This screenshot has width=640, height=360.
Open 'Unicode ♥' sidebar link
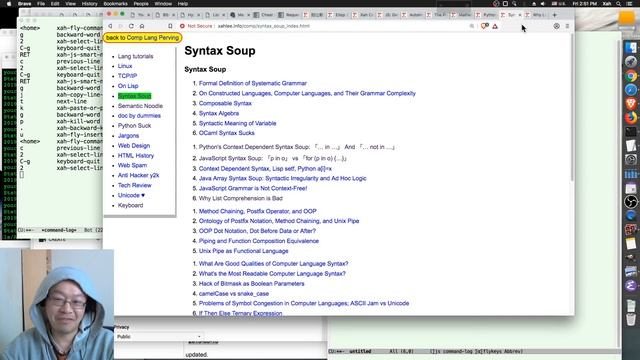[131, 196]
